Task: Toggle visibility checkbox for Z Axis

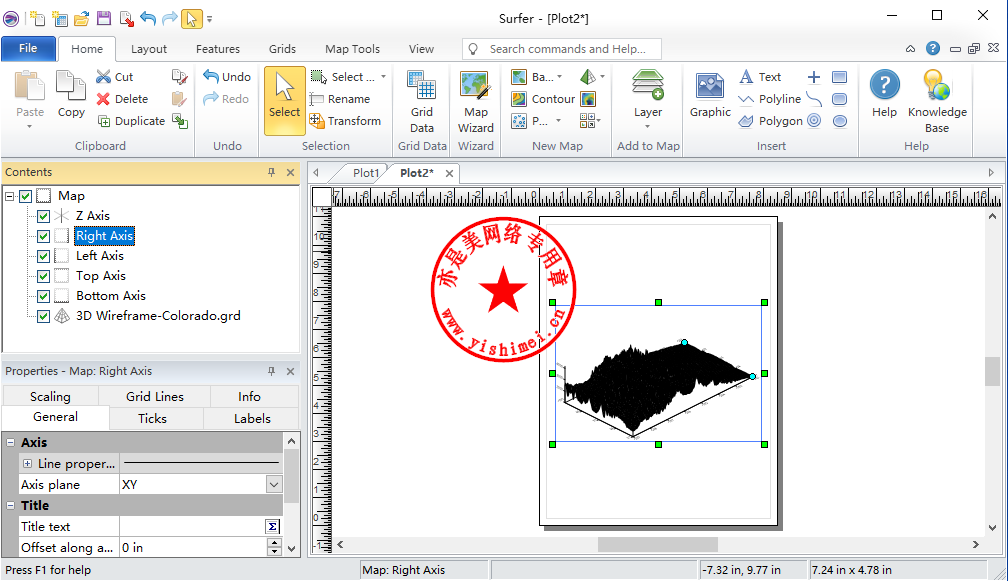Action: tap(43, 216)
